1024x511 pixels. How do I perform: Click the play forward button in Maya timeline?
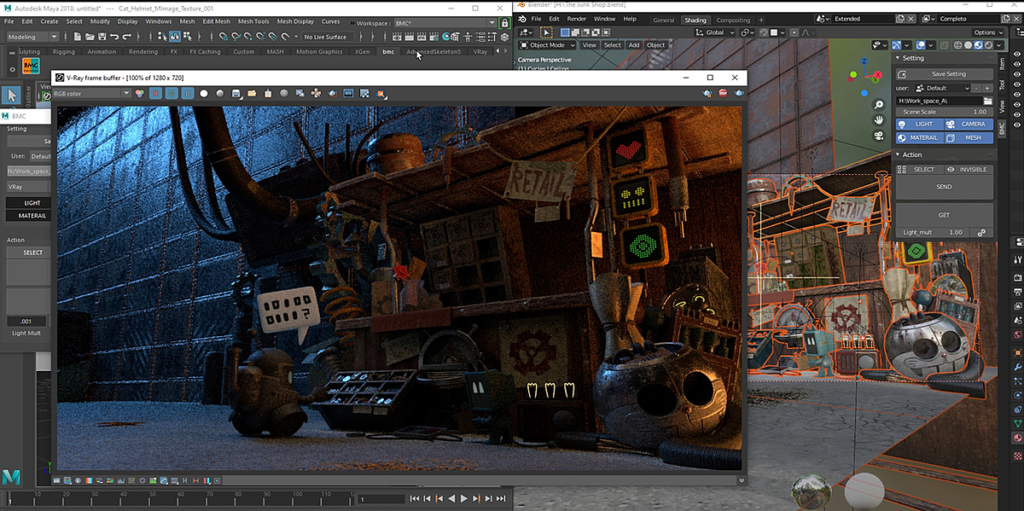click(x=464, y=499)
